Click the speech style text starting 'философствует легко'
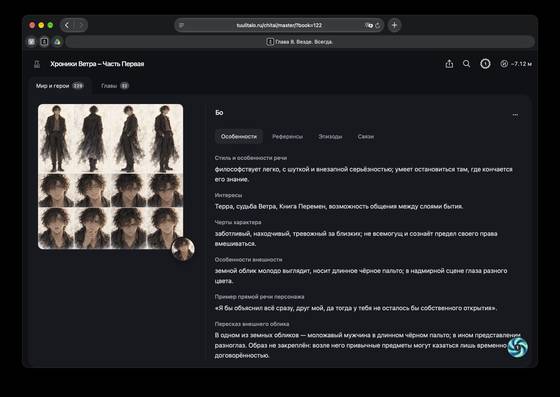This screenshot has height=397, width=560. pyautogui.click(x=364, y=174)
